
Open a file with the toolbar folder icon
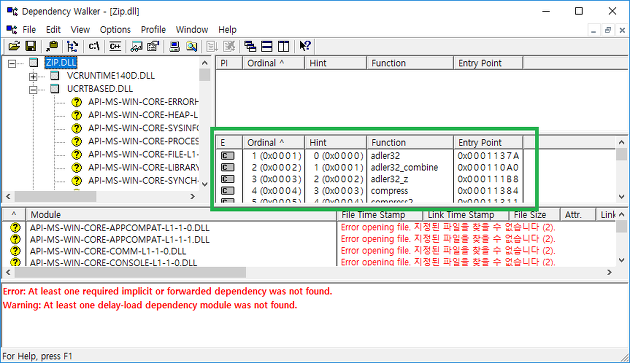pyautogui.click(x=14, y=47)
